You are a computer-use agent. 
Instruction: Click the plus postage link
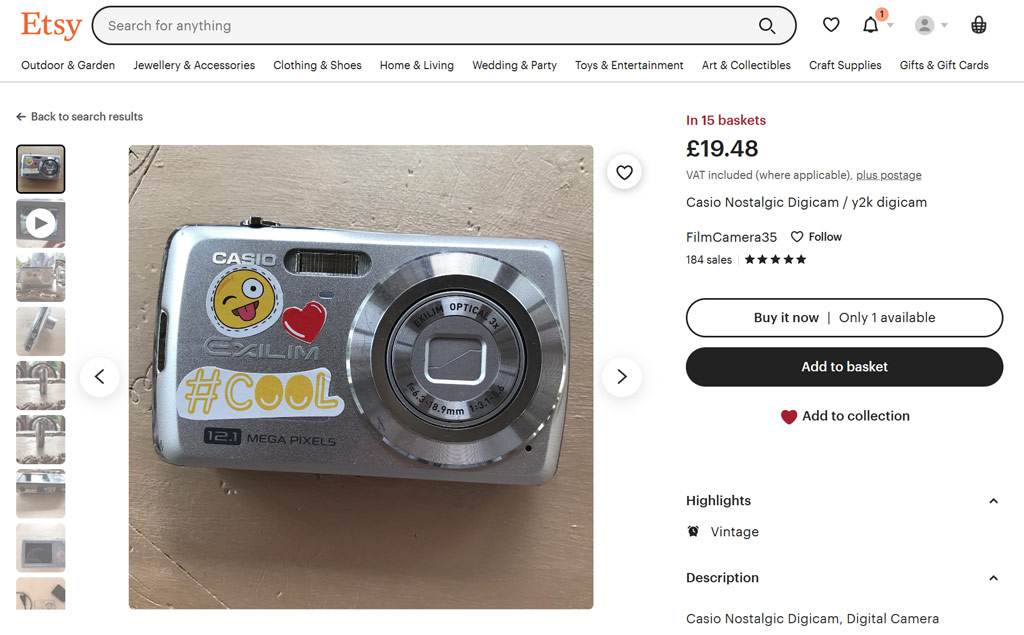pyautogui.click(x=888, y=174)
